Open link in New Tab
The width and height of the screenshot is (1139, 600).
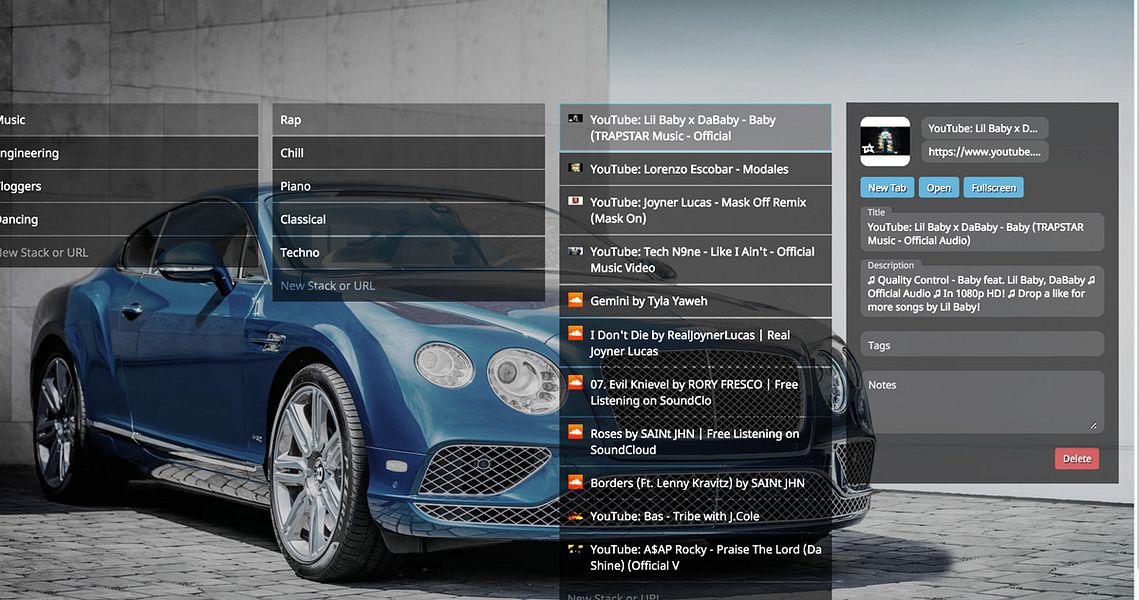[887, 187]
